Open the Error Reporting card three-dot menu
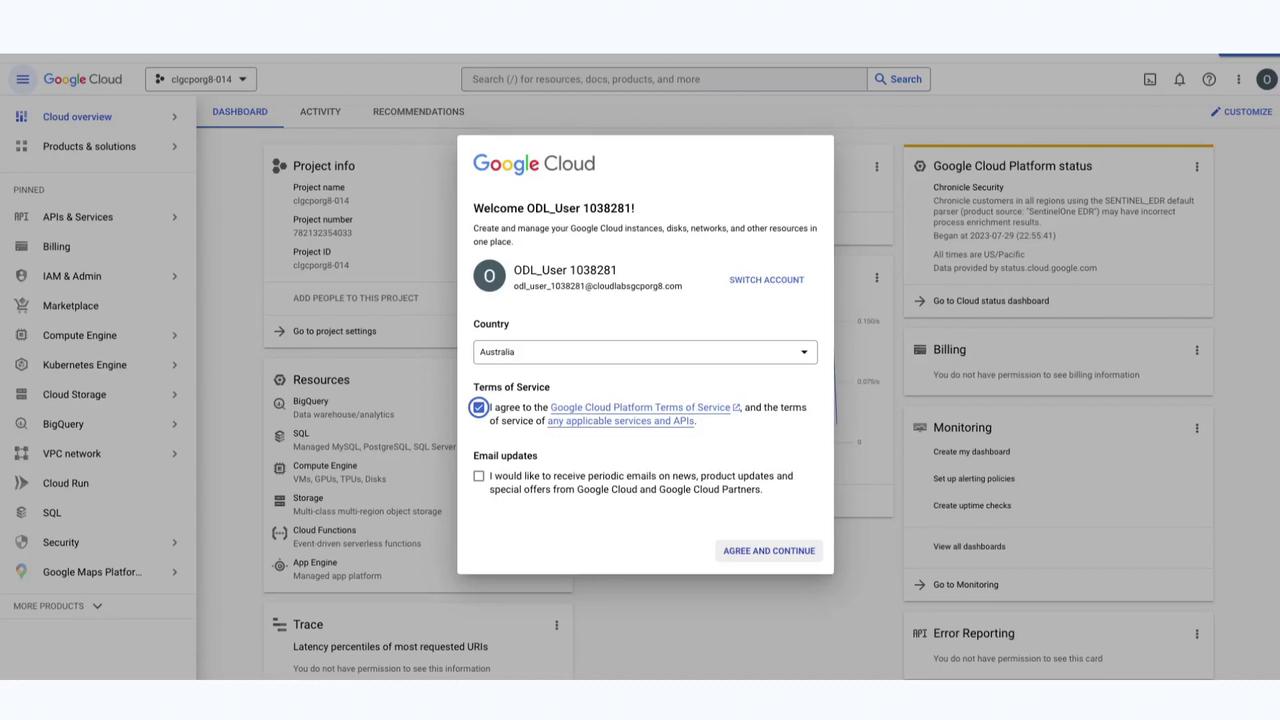Image resolution: width=1280 pixels, height=720 pixels. coord(1196,634)
